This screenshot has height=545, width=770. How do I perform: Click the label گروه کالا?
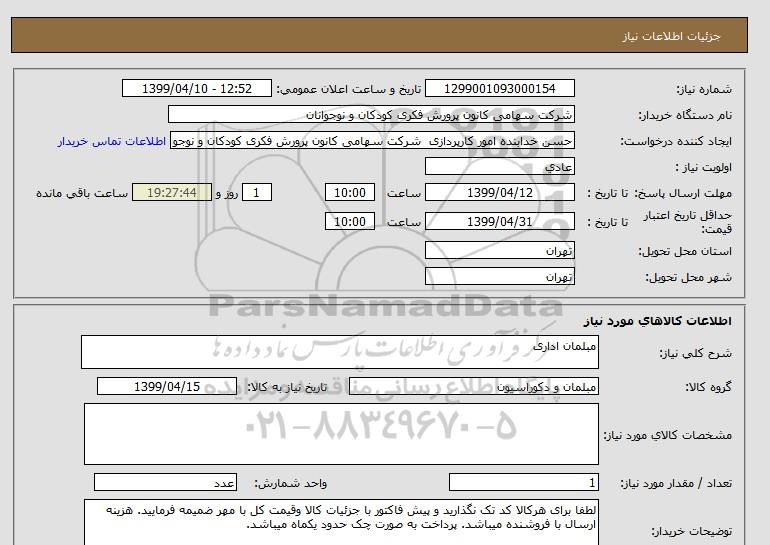709,387
